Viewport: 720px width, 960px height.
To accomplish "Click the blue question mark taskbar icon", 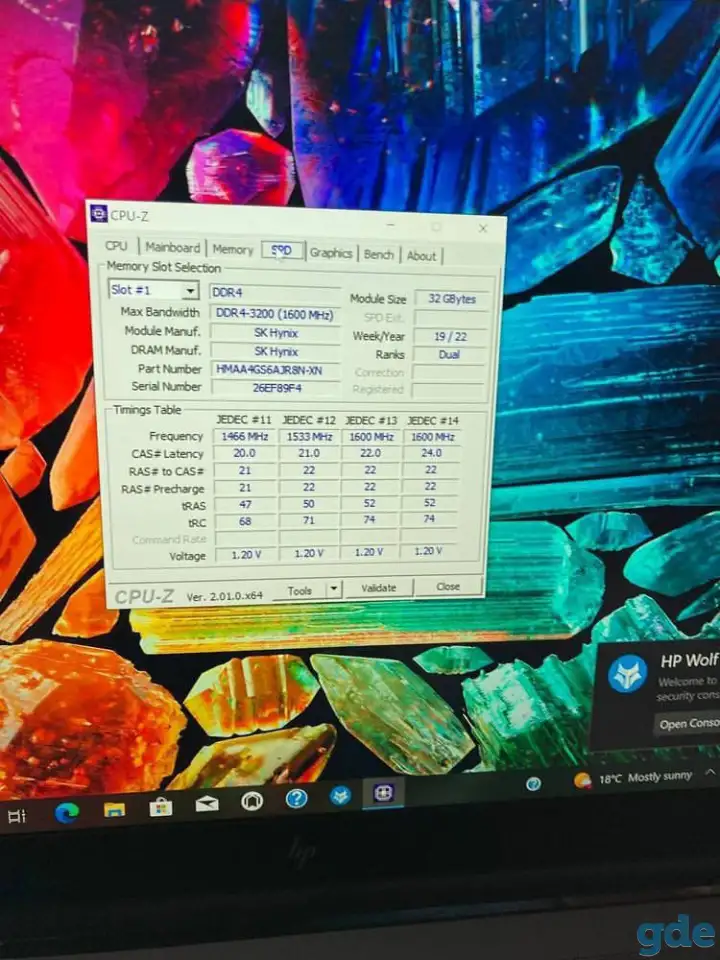I will pos(296,798).
